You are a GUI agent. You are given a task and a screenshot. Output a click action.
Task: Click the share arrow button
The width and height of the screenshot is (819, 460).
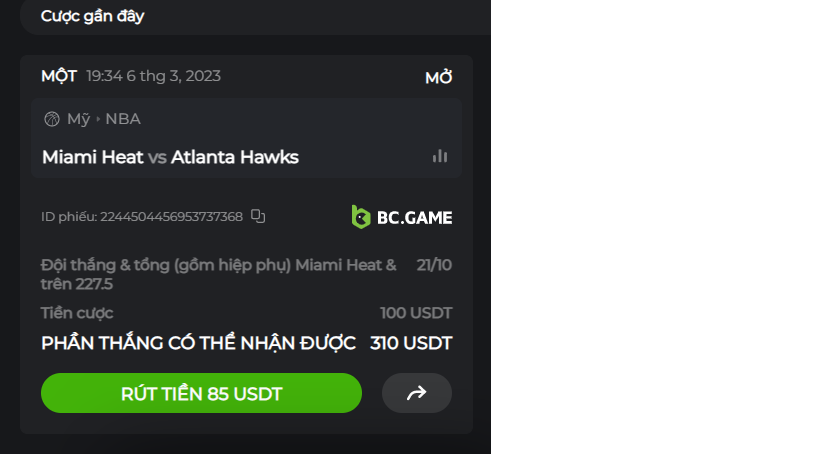coord(417,393)
